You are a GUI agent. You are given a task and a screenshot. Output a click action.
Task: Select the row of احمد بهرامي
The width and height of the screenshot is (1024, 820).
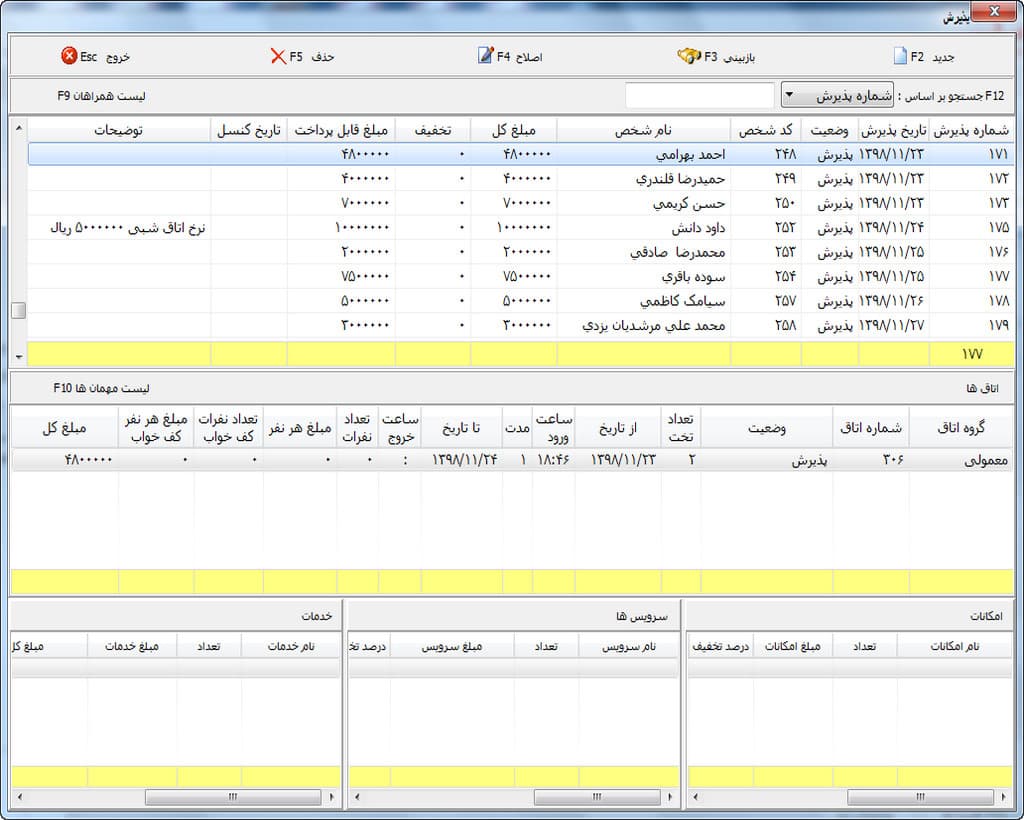coord(520,154)
